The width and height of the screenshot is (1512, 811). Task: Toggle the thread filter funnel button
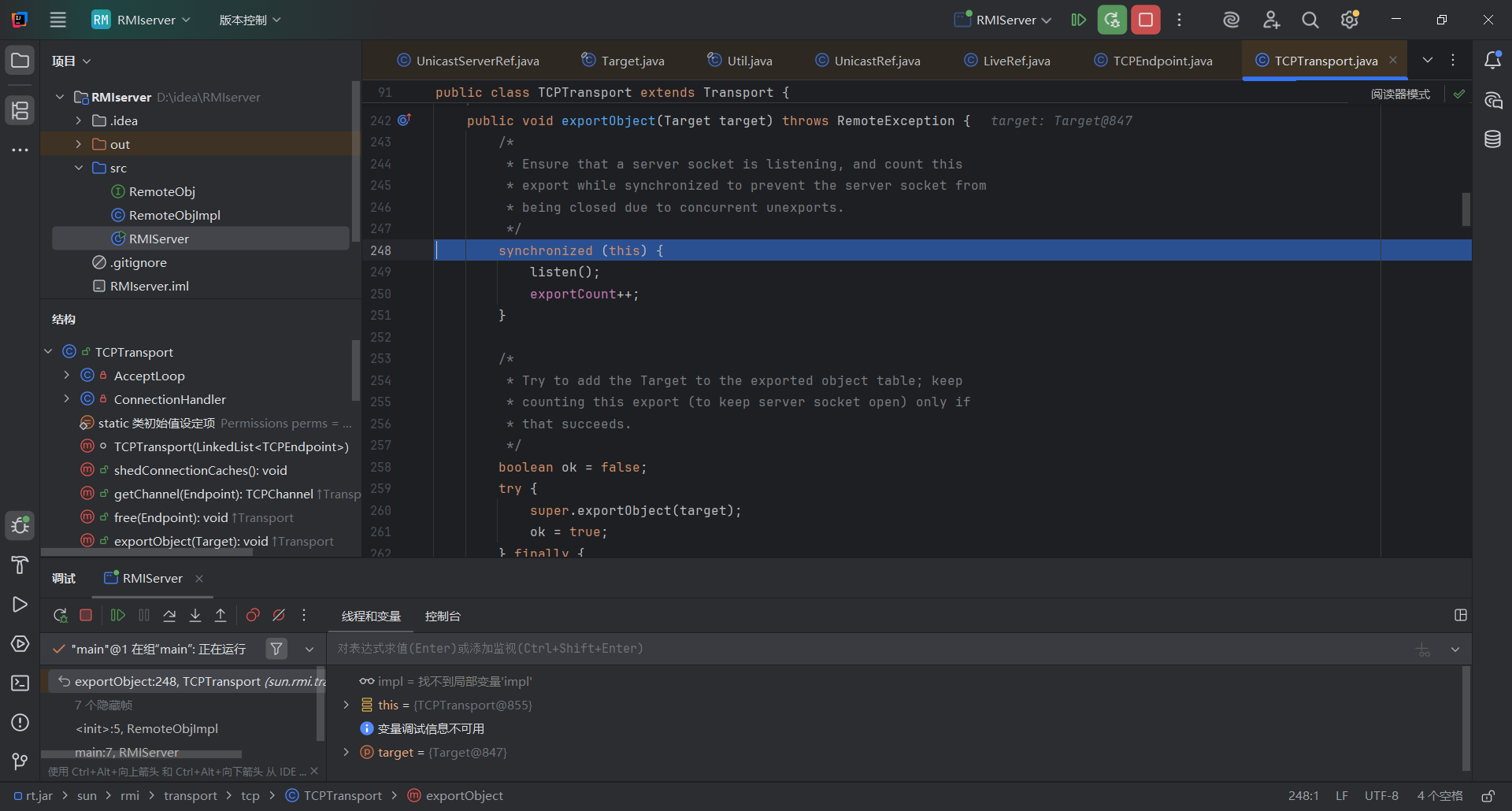point(276,649)
